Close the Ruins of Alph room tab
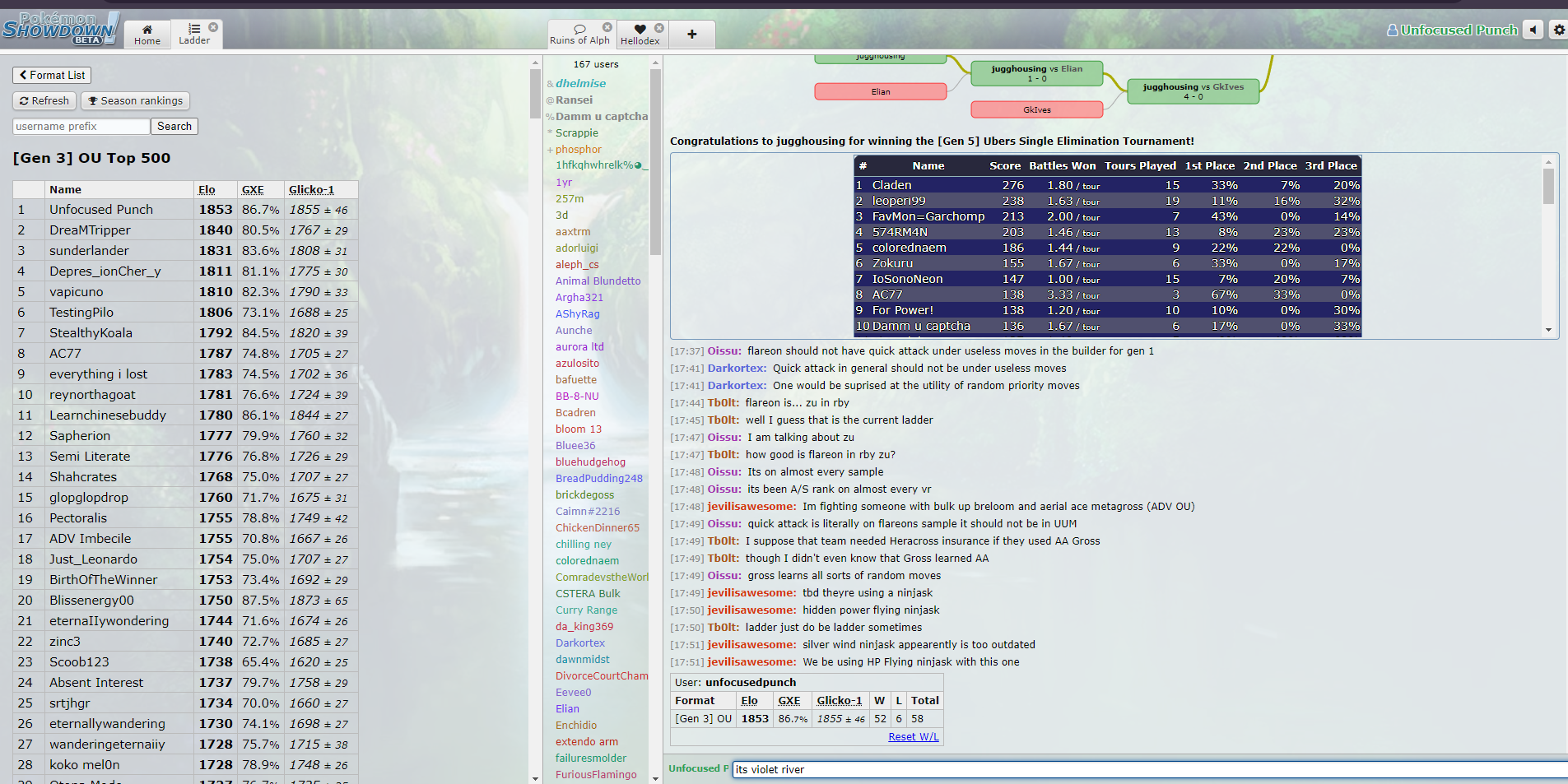 pos(607,27)
